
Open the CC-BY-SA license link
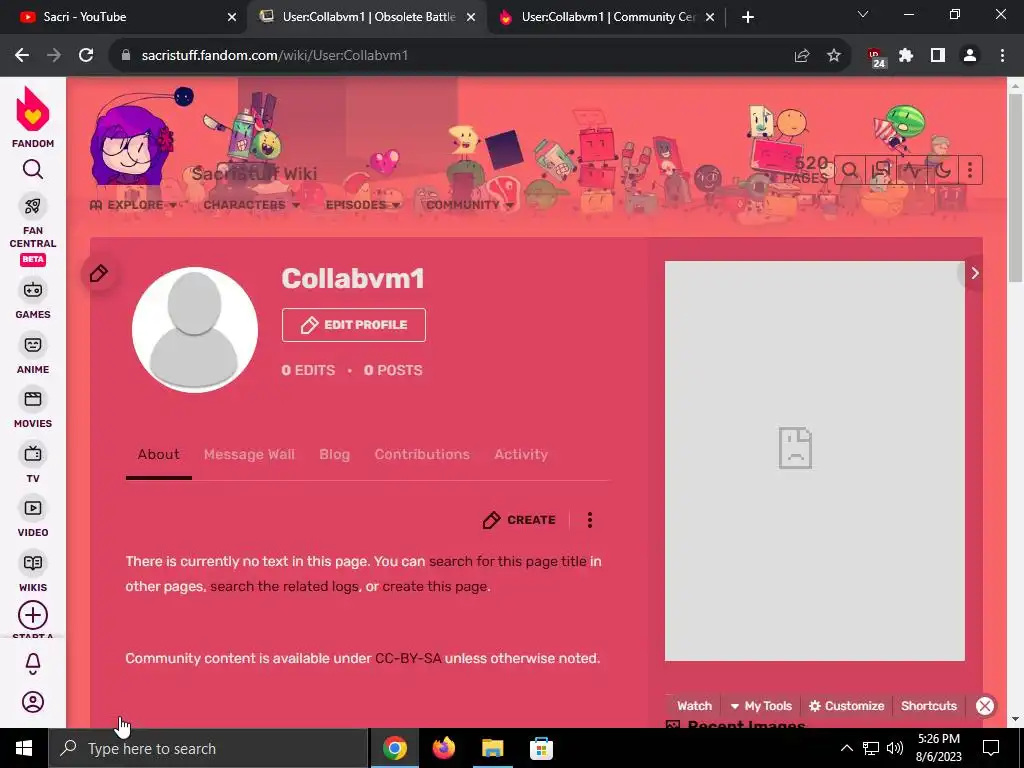point(408,658)
